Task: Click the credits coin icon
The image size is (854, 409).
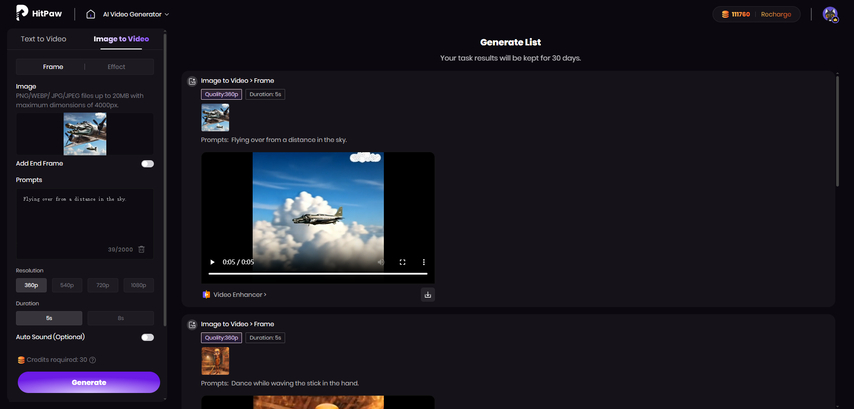Action: point(725,14)
